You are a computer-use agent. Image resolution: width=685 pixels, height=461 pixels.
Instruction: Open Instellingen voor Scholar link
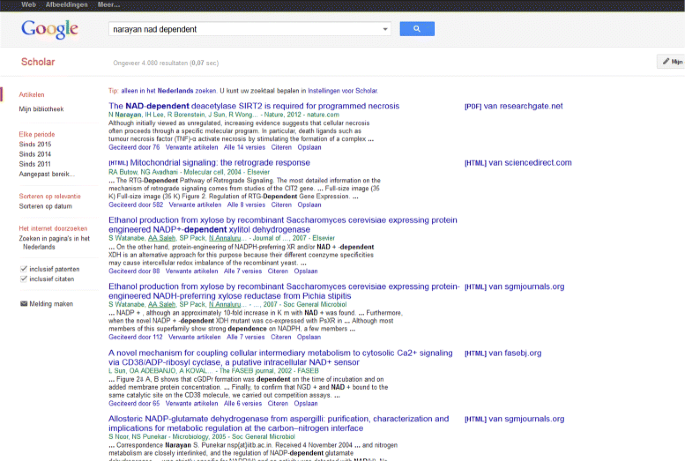point(342,91)
